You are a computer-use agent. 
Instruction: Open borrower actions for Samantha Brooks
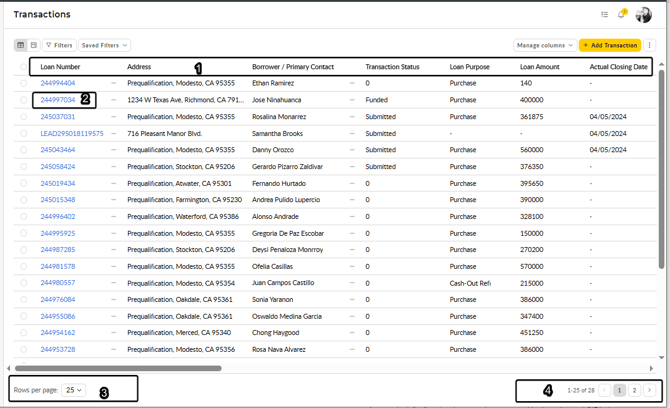pyautogui.click(x=352, y=133)
